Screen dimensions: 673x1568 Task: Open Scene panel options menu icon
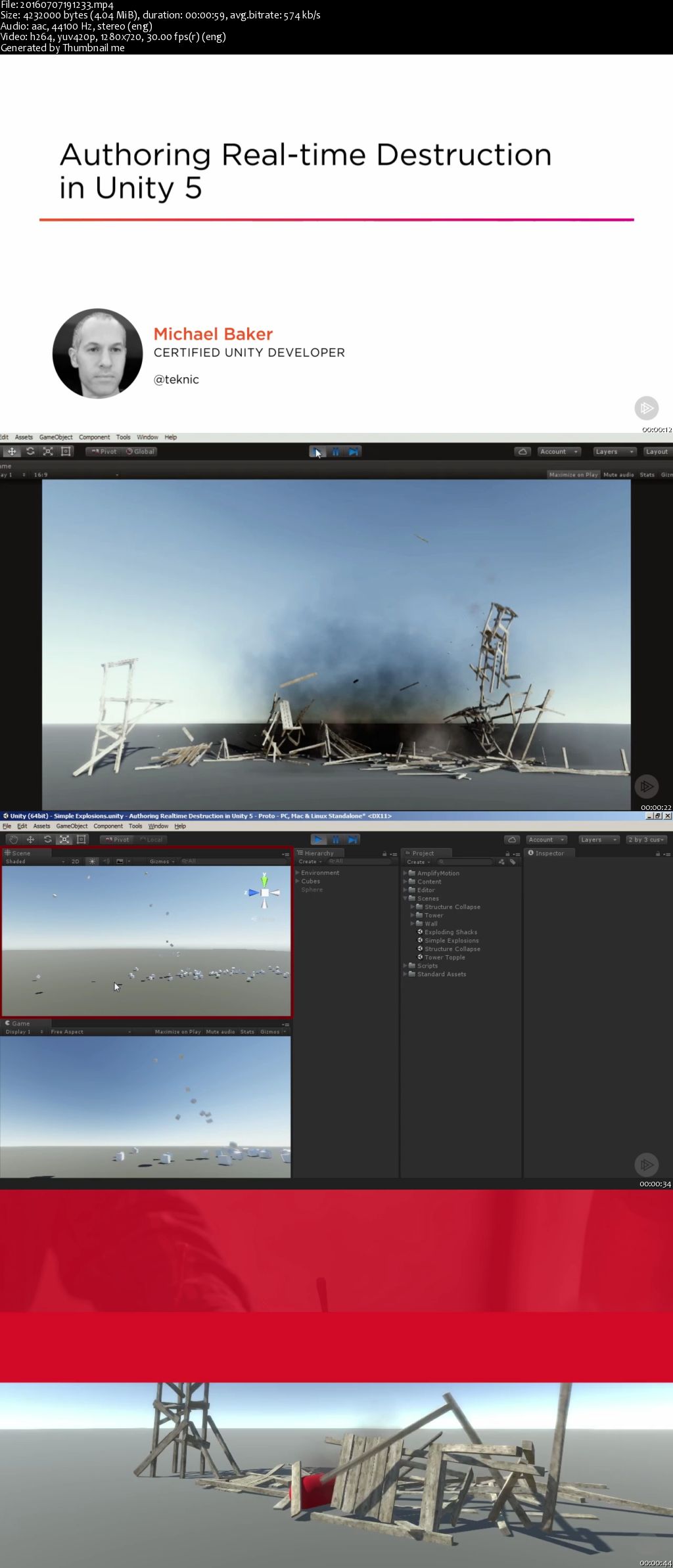click(285, 853)
